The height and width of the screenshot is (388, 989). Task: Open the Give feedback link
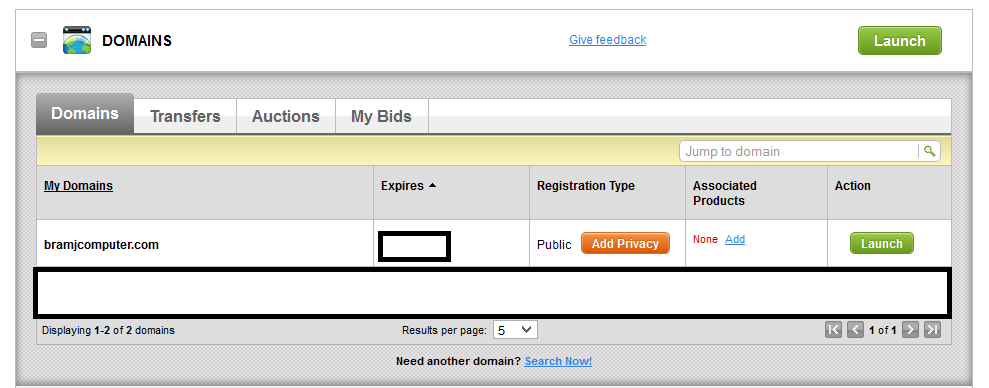pyautogui.click(x=607, y=40)
